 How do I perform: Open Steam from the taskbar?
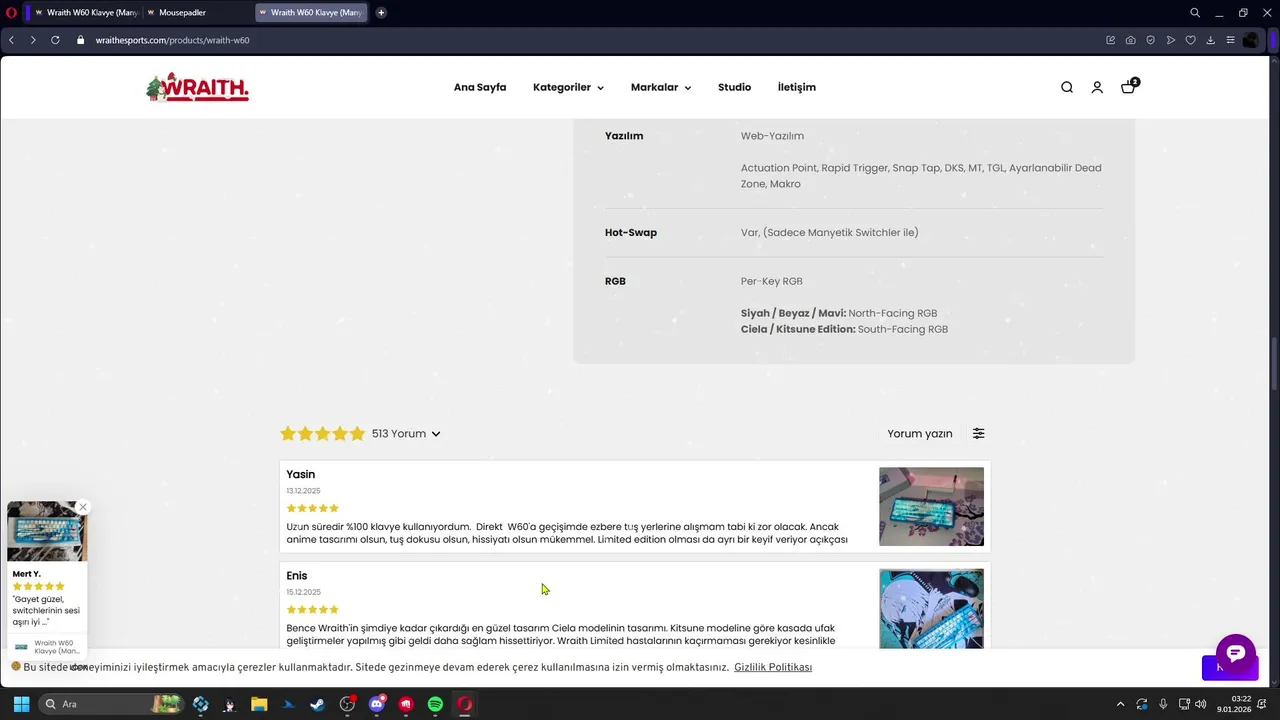[317, 704]
